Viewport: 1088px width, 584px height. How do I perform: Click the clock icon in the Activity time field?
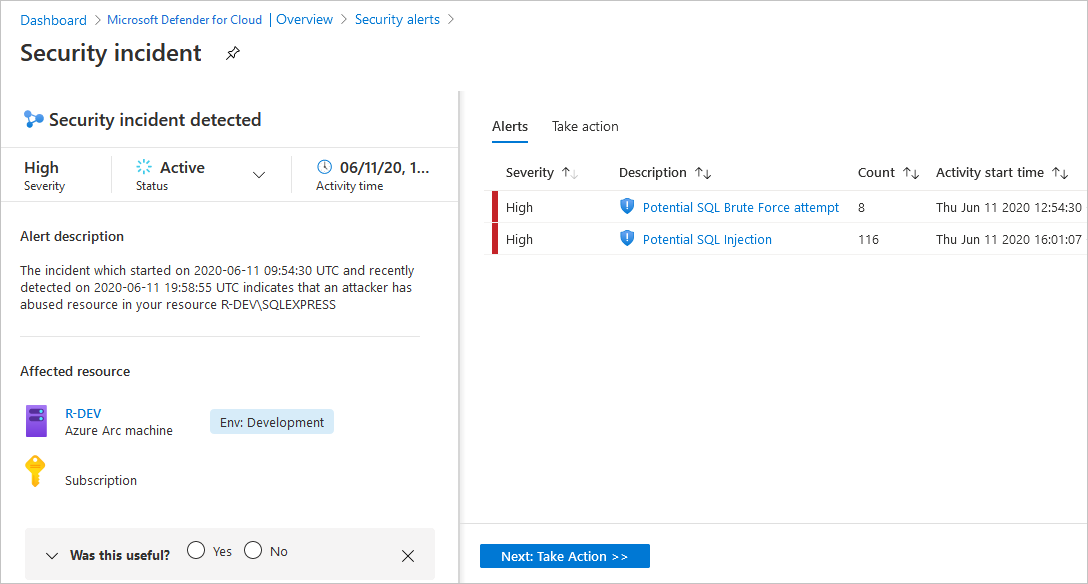[323, 166]
